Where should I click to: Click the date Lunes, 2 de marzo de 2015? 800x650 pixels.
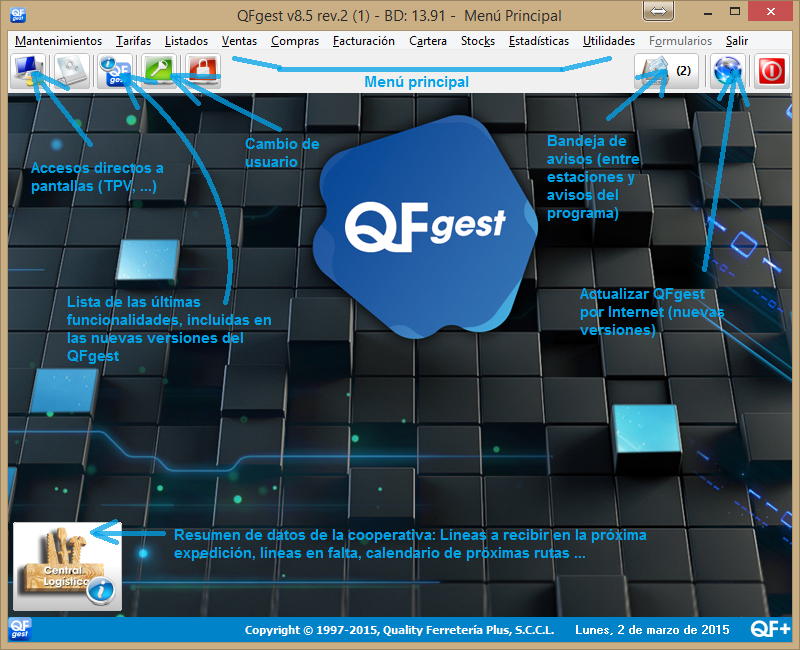tap(652, 630)
